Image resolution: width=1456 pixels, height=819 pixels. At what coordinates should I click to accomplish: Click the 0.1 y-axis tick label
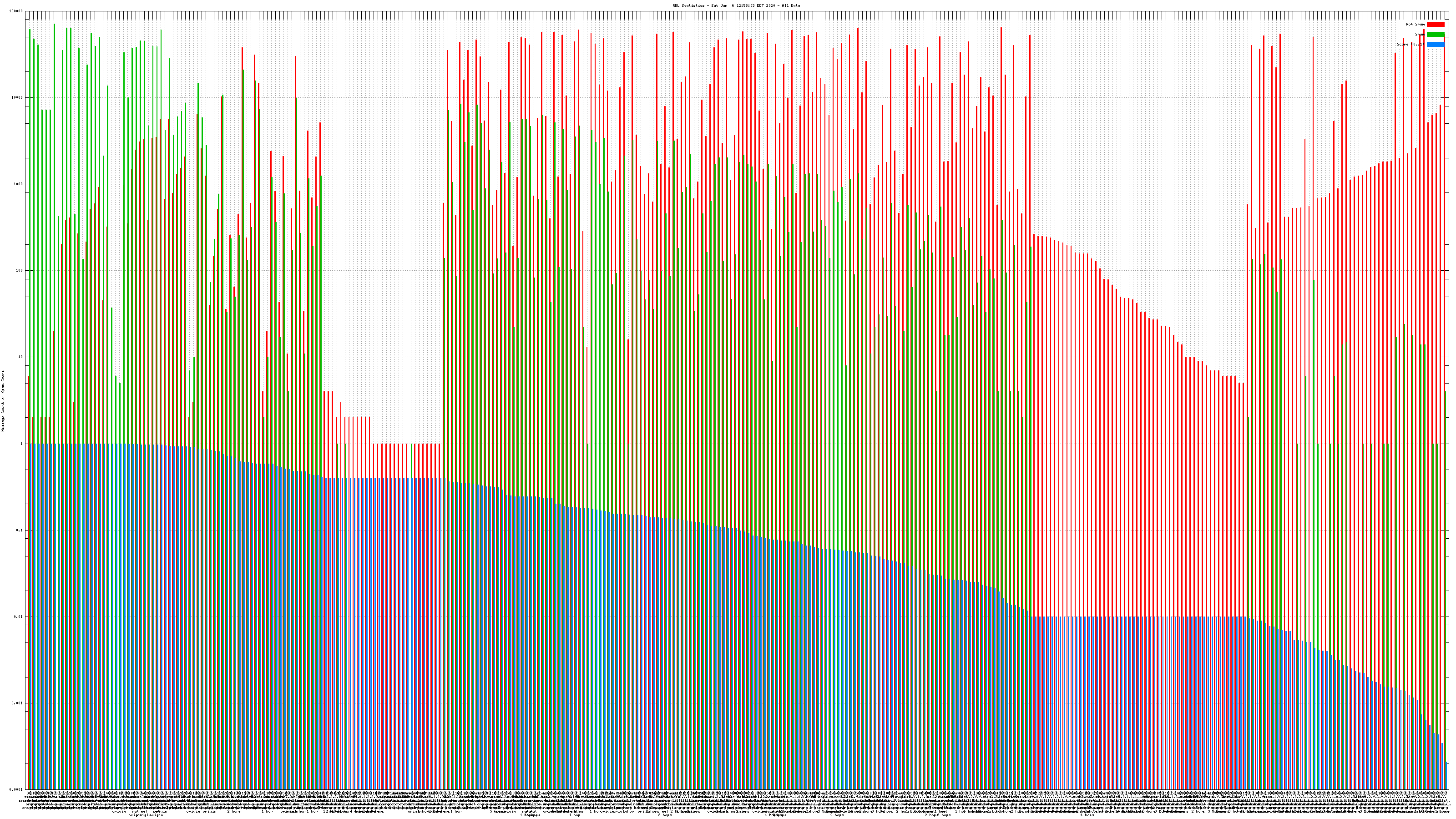(x=20, y=530)
